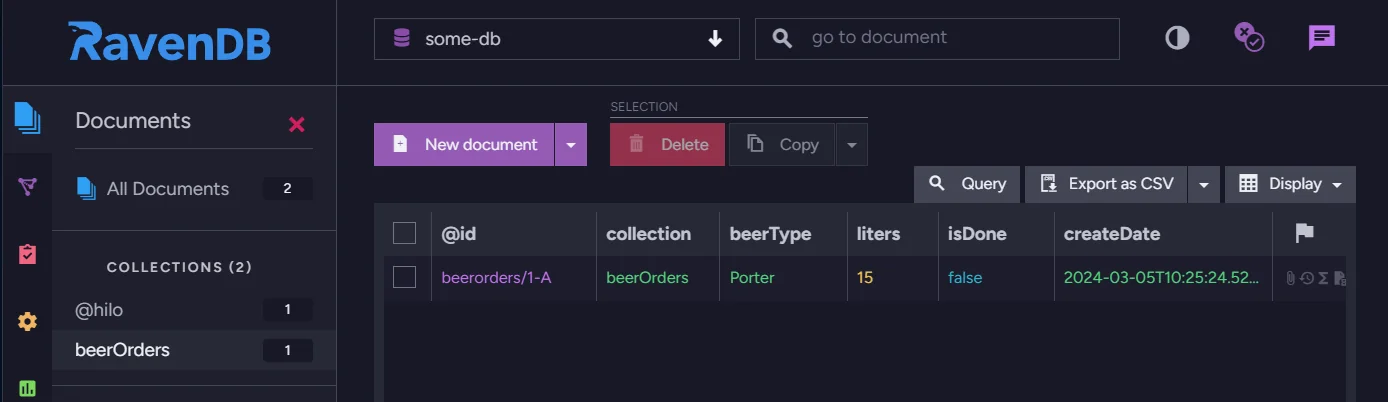Focus the go to document field
The width and height of the screenshot is (1388, 402).
937,39
